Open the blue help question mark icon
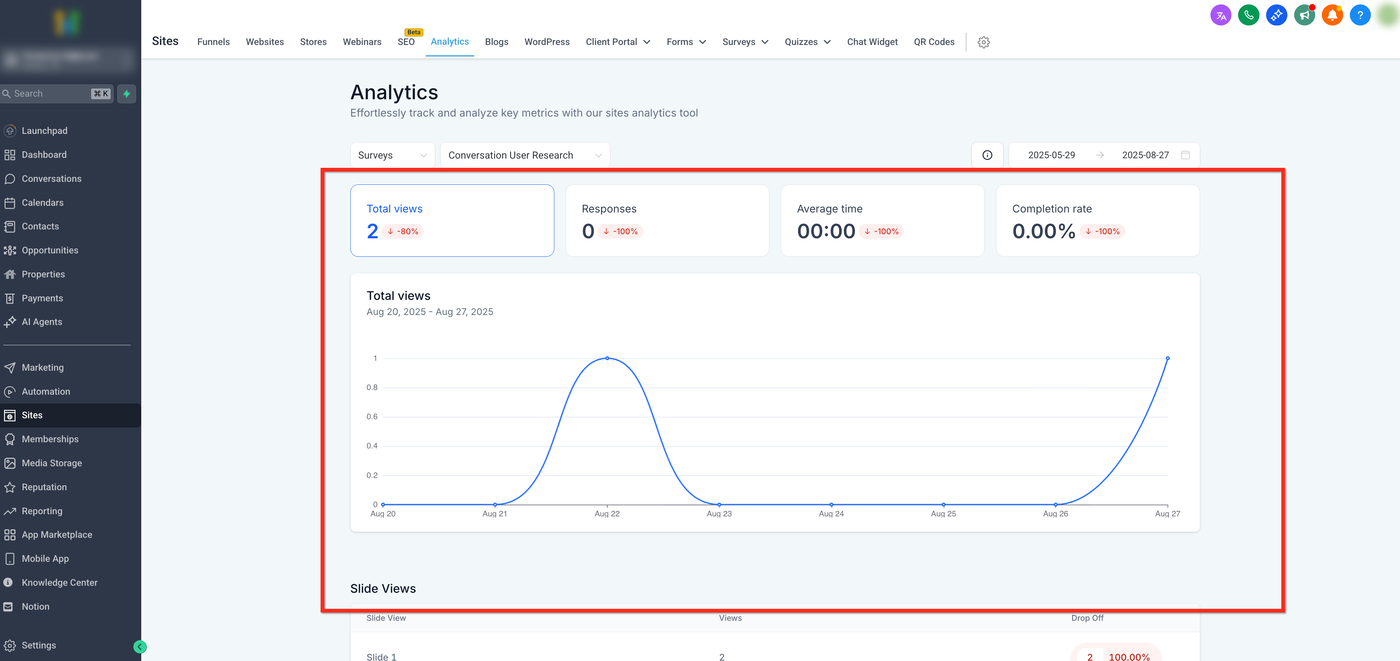1400x661 pixels. click(x=1359, y=15)
